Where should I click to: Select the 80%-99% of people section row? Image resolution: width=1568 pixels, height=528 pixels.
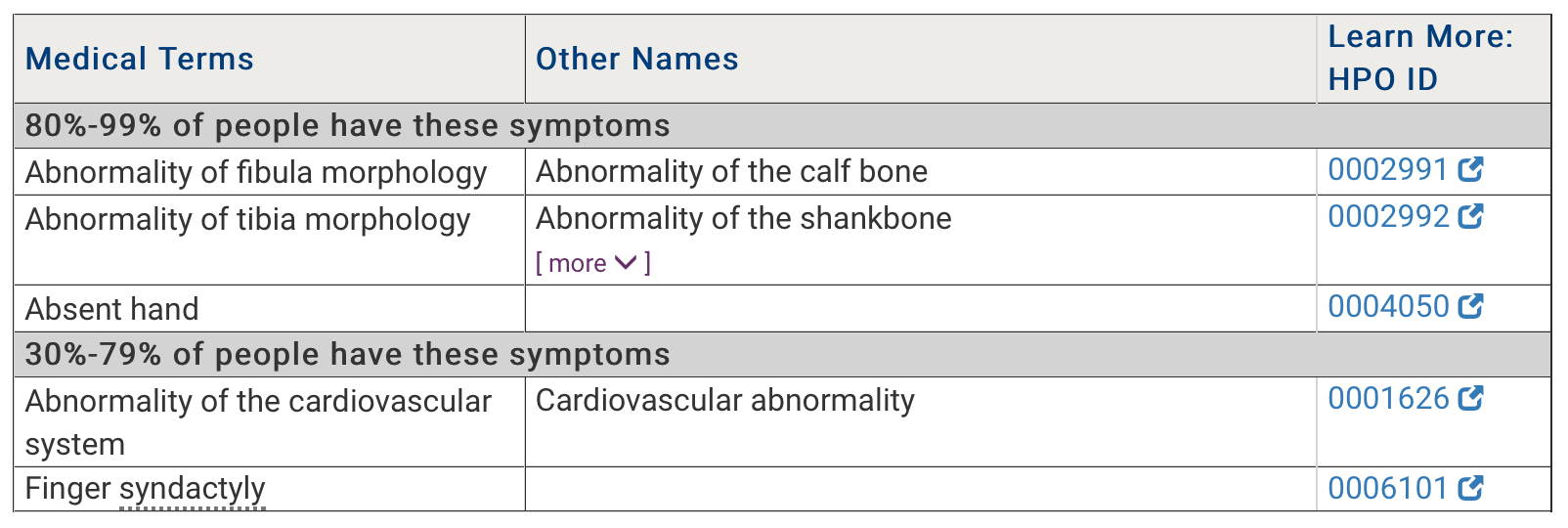347,126
